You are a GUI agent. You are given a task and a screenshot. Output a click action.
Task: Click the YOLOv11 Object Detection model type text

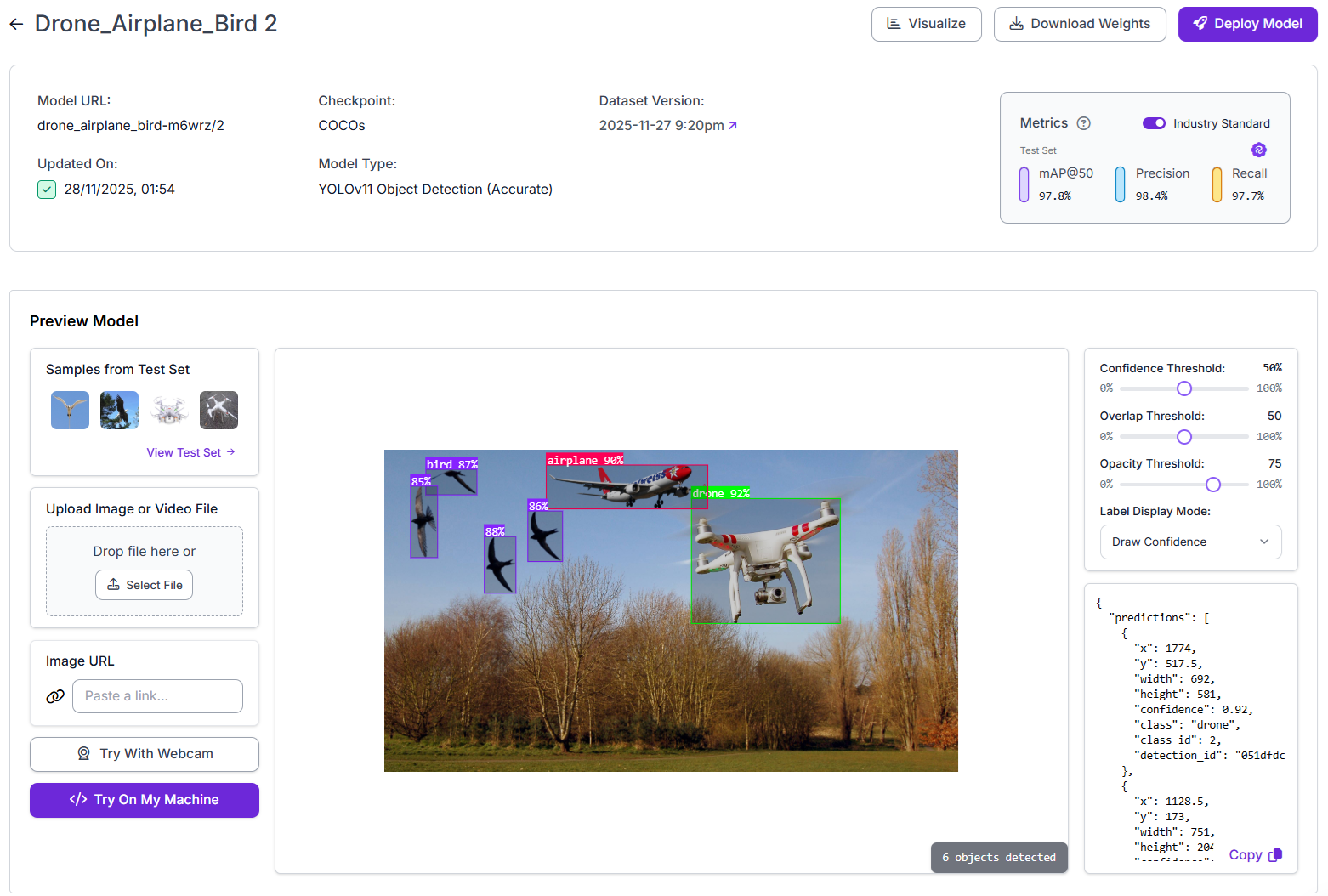click(435, 189)
